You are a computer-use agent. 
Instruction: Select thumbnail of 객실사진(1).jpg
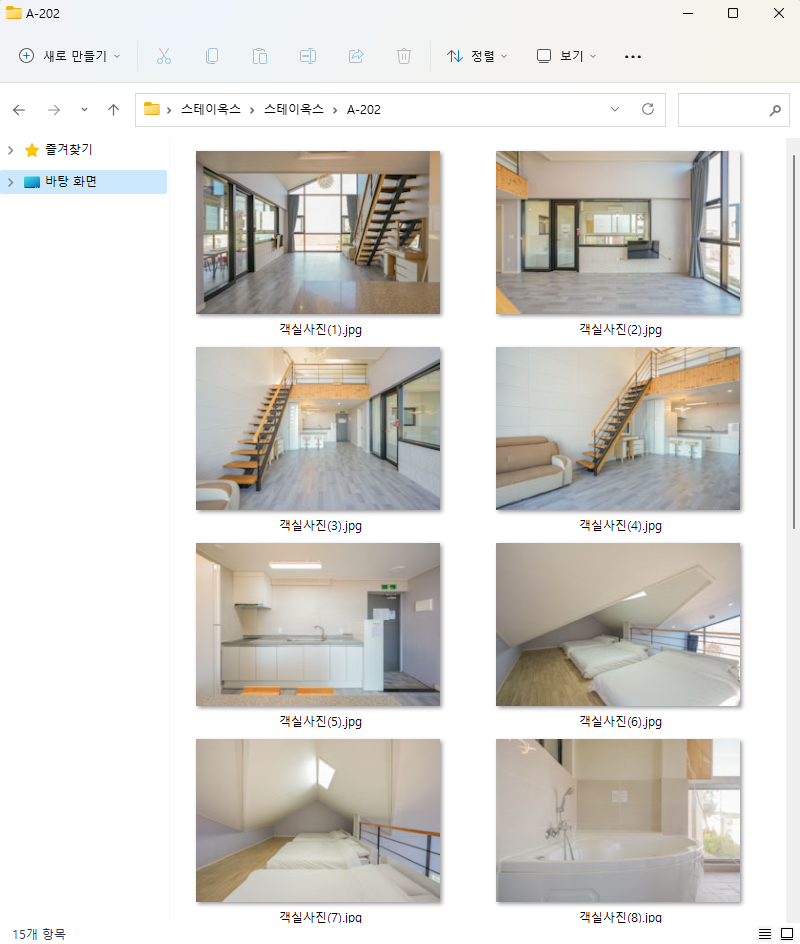[318, 232]
